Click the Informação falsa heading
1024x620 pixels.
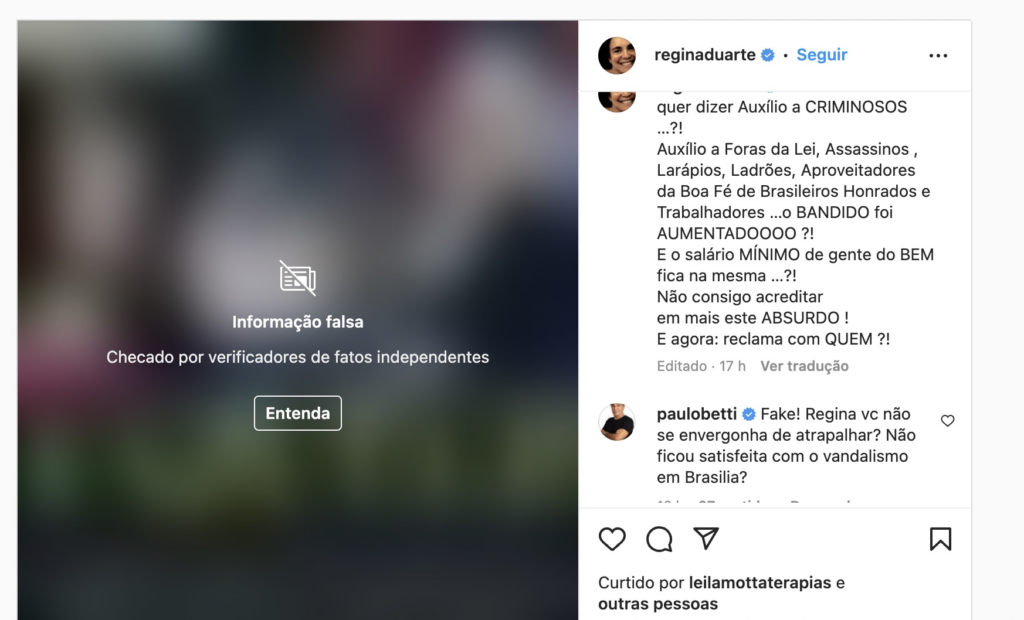298,322
